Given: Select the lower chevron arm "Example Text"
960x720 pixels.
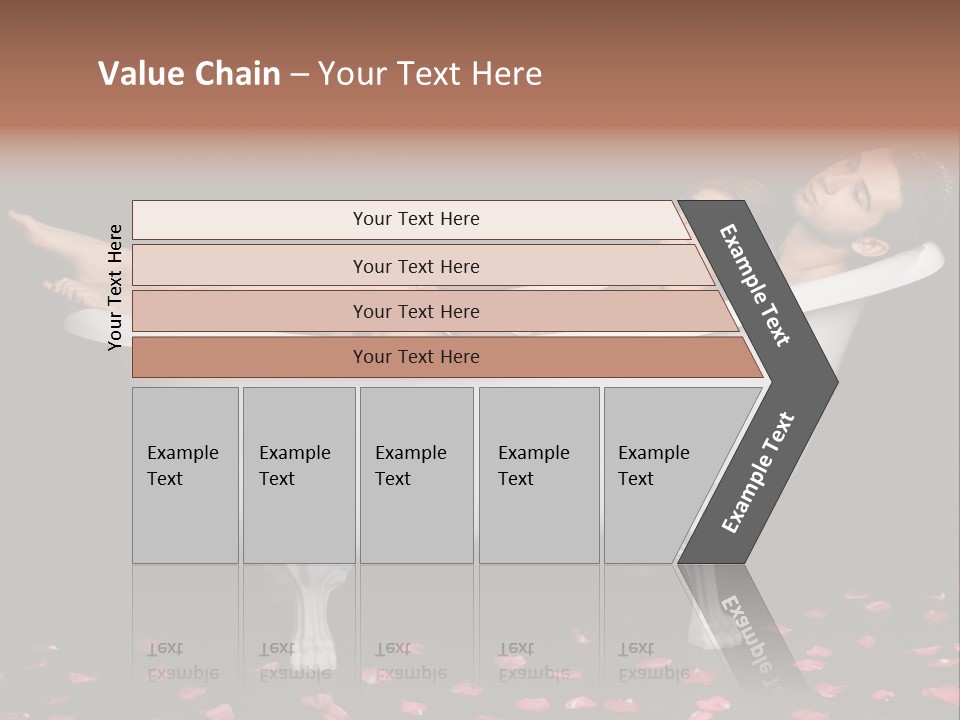Looking at the screenshot, I should click(758, 472).
